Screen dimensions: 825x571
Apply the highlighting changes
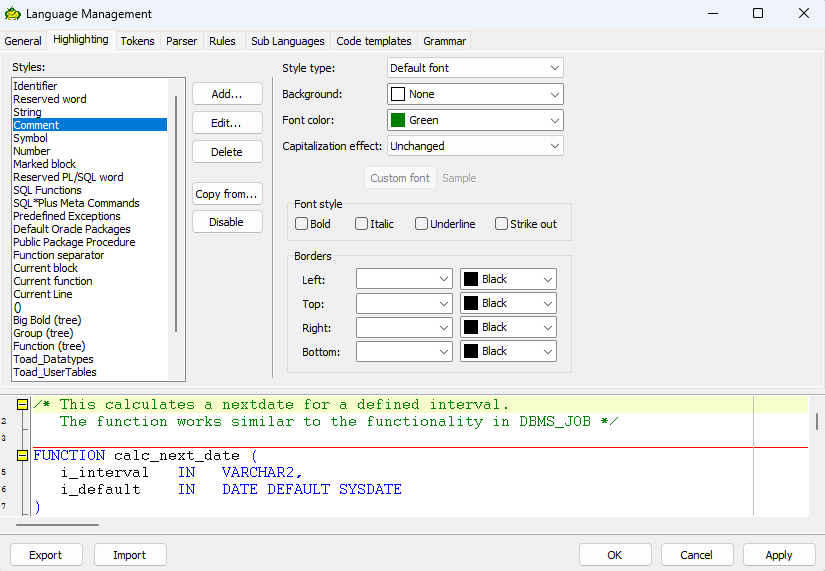(x=779, y=555)
